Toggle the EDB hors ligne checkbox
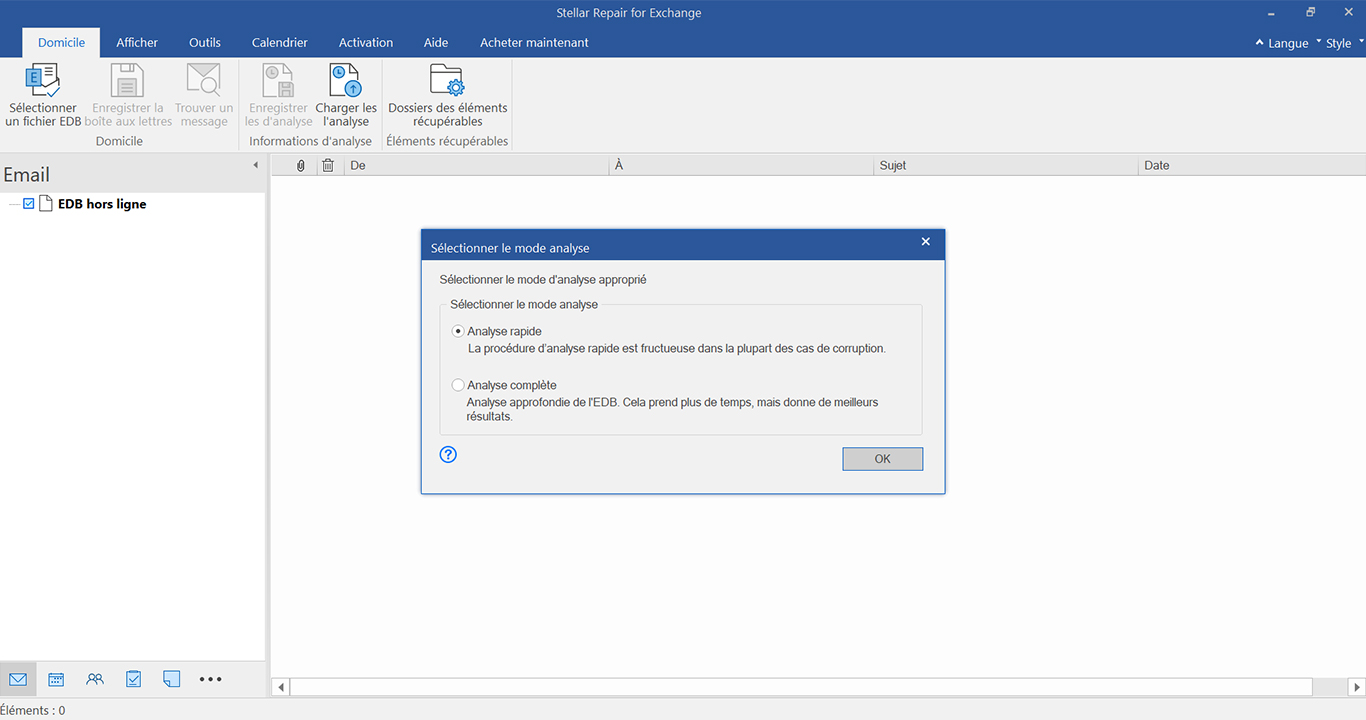The height and width of the screenshot is (720, 1366). coord(29,204)
